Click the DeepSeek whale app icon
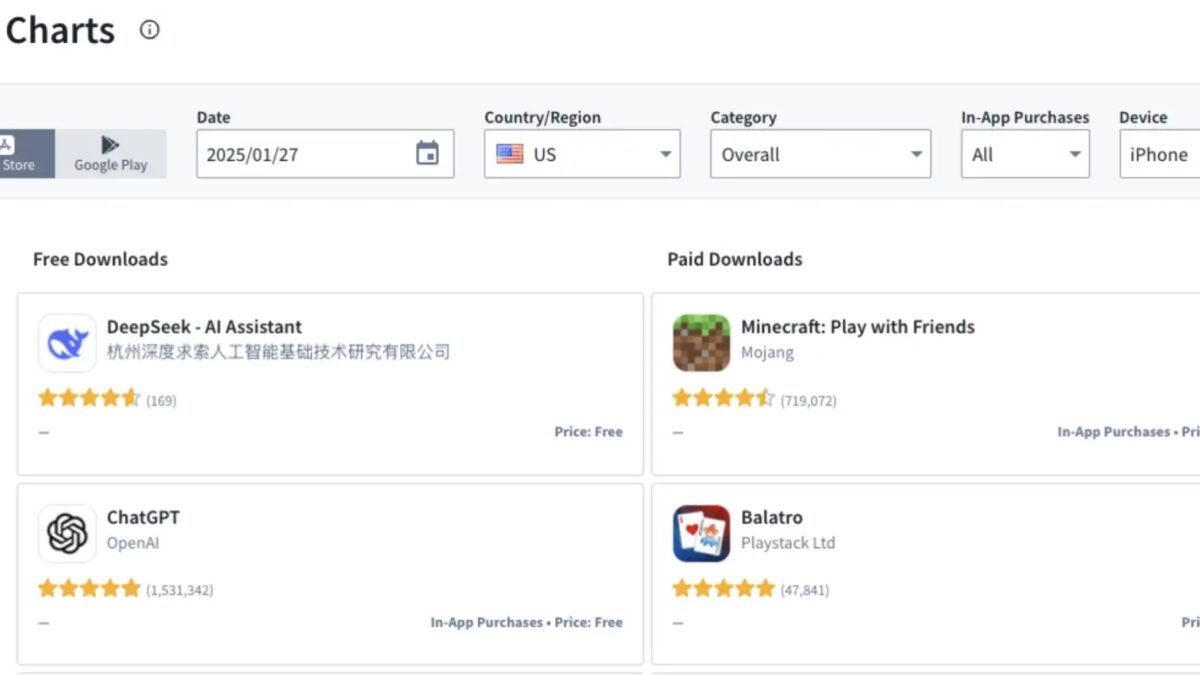 click(67, 343)
